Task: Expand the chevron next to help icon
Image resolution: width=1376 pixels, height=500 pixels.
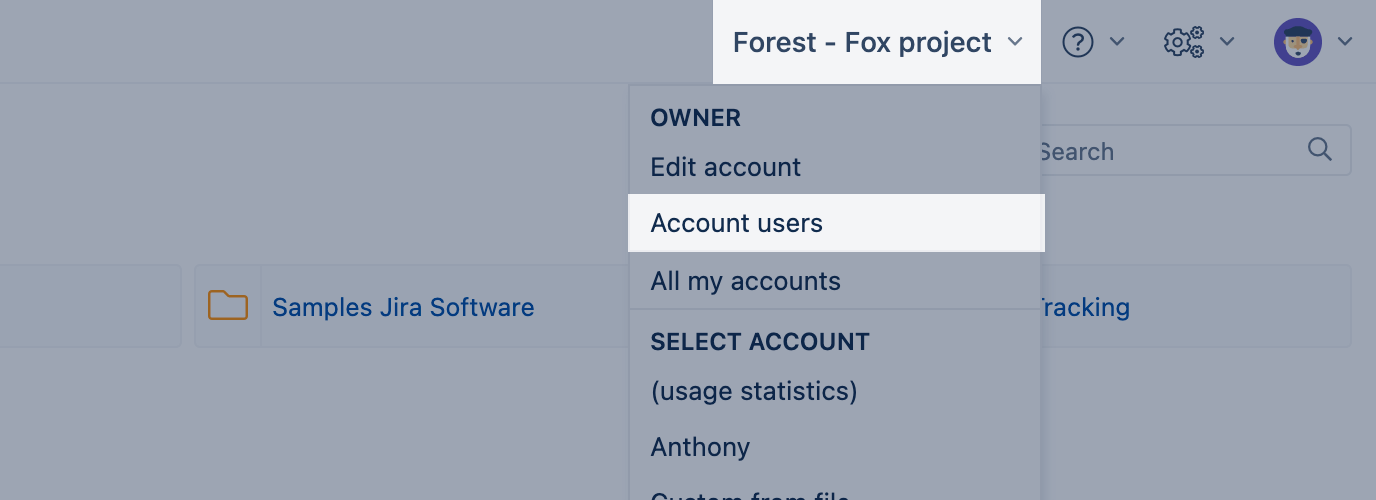Action: click(1118, 42)
